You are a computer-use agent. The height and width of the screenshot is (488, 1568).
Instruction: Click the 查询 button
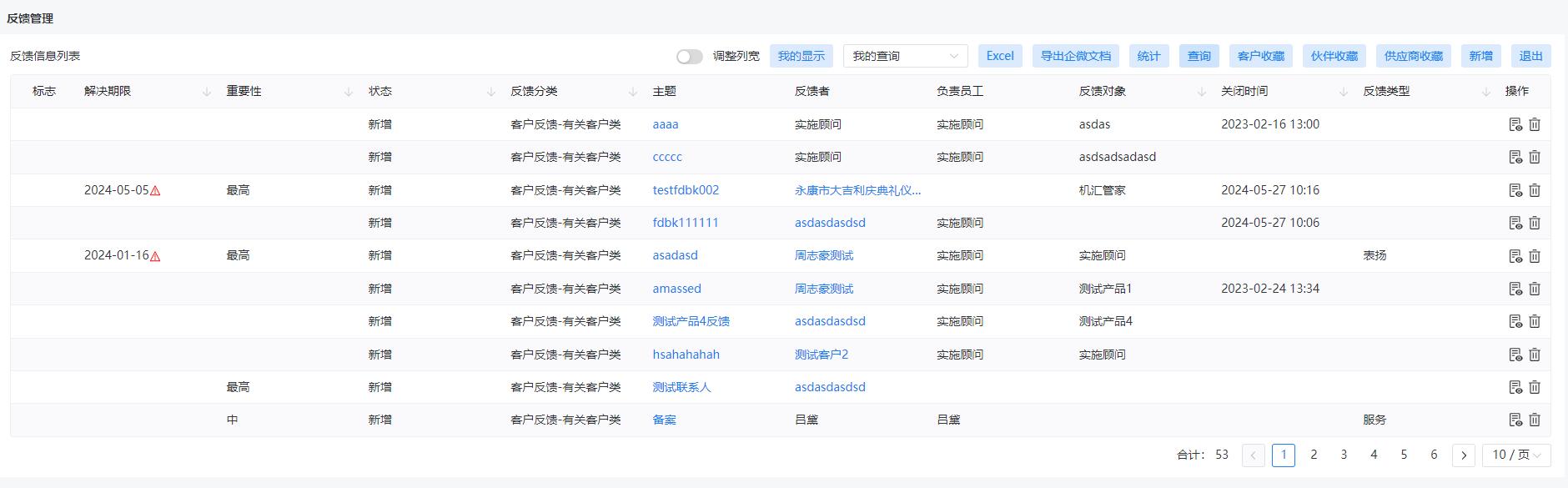point(1199,56)
